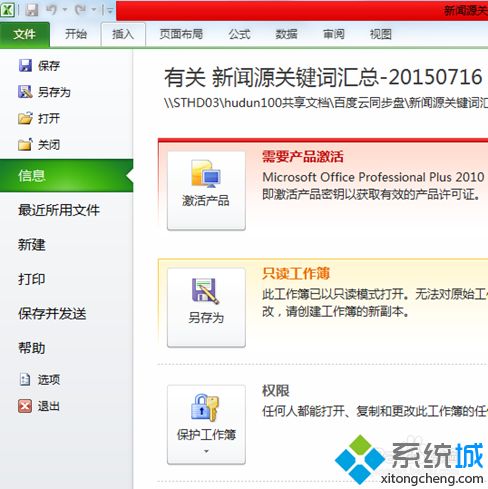The image size is (488, 489).
Task: Select the 信息 backstage section
Action: [x=66, y=176]
